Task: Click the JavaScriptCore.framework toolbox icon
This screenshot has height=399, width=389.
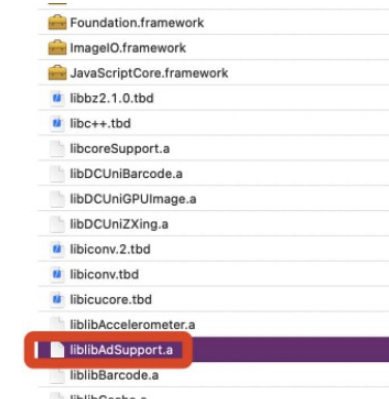Action: (57, 73)
